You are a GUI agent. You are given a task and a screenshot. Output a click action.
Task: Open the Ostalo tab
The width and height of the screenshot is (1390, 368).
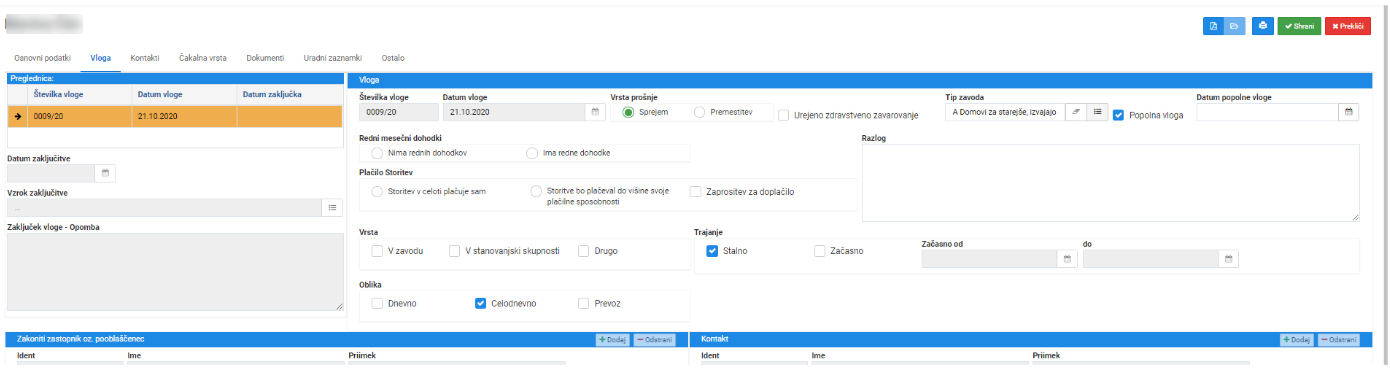(x=393, y=58)
